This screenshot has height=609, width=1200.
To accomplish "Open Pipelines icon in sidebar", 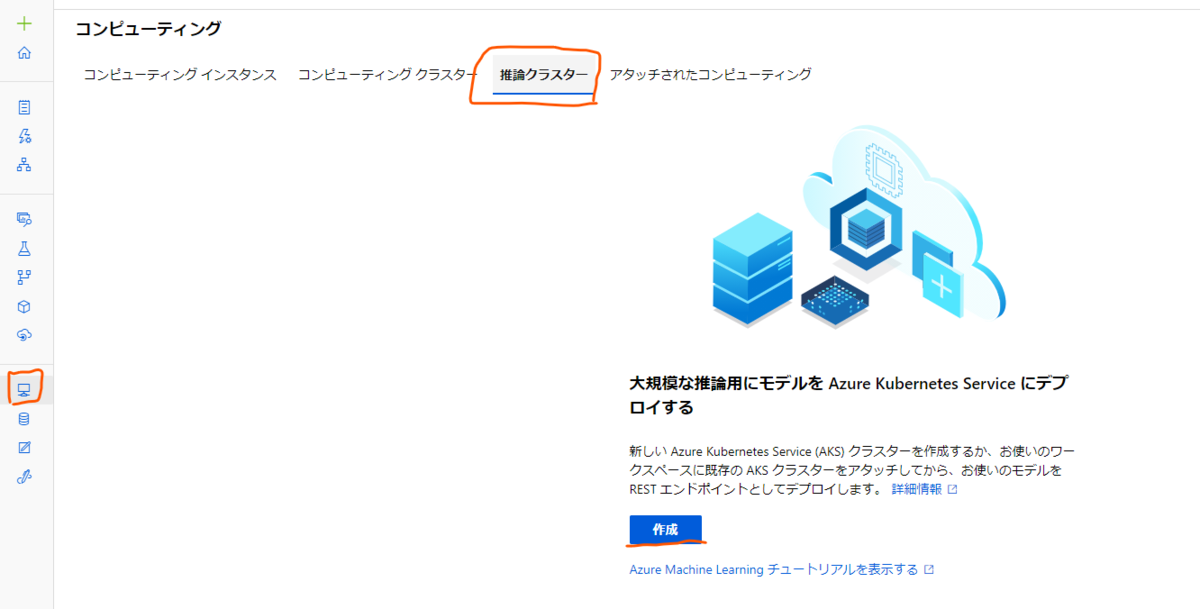I will pyautogui.click(x=25, y=276).
